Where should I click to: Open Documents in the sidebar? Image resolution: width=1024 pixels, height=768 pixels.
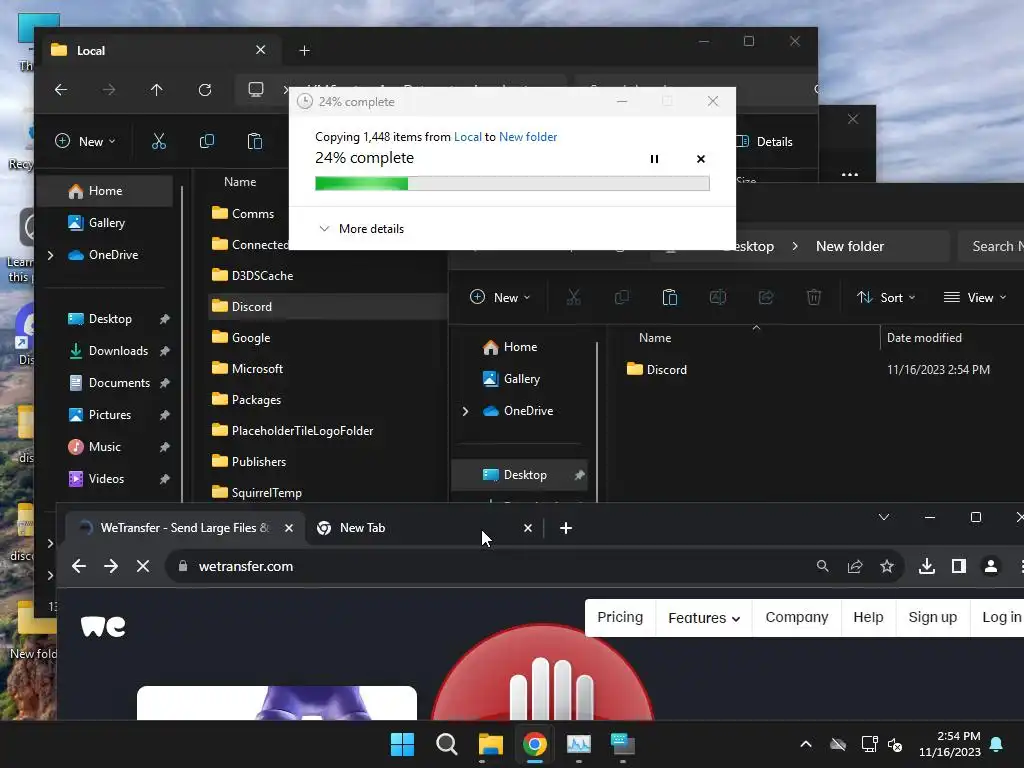[108, 383]
